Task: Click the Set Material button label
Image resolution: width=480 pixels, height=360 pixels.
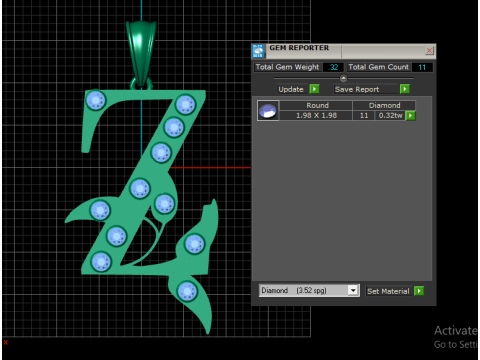Action: pyautogui.click(x=388, y=291)
